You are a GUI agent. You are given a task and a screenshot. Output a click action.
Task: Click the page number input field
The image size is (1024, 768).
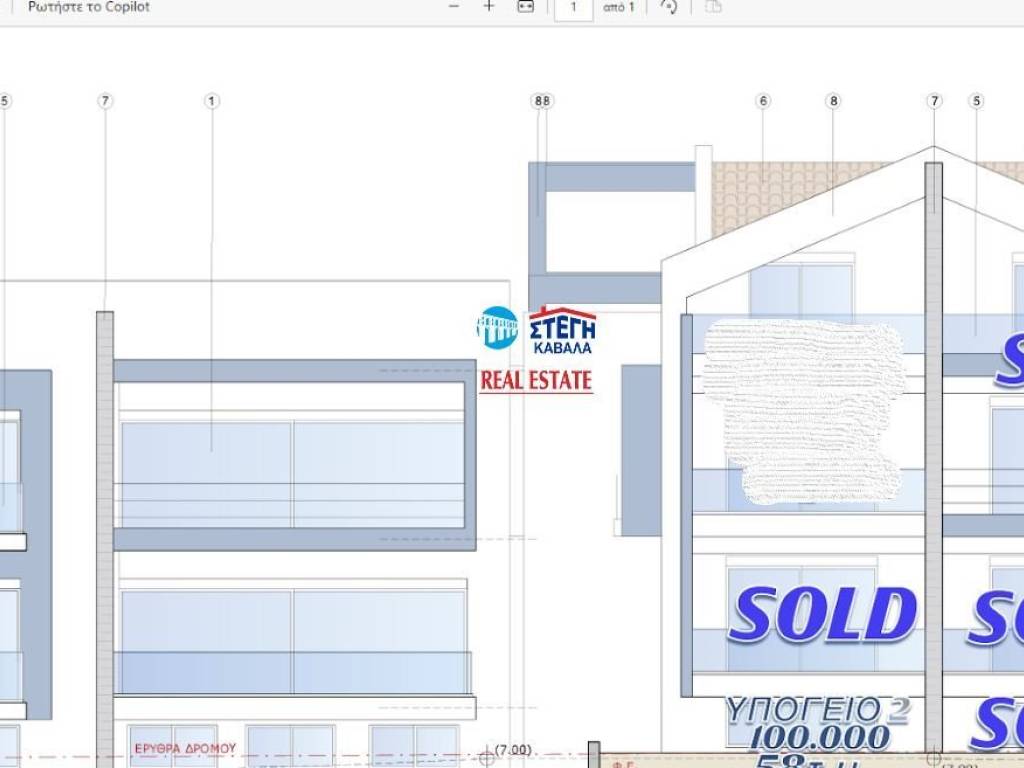[x=573, y=8]
